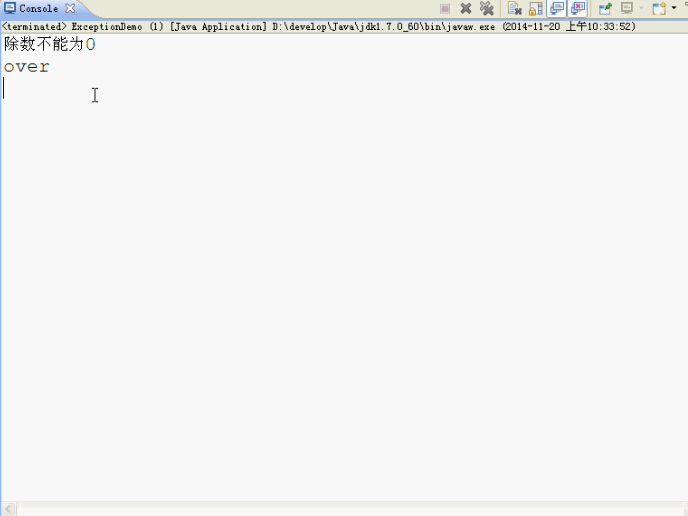Click the horizontal scrollbar track
The image size is (688, 516).
(x=352, y=509)
